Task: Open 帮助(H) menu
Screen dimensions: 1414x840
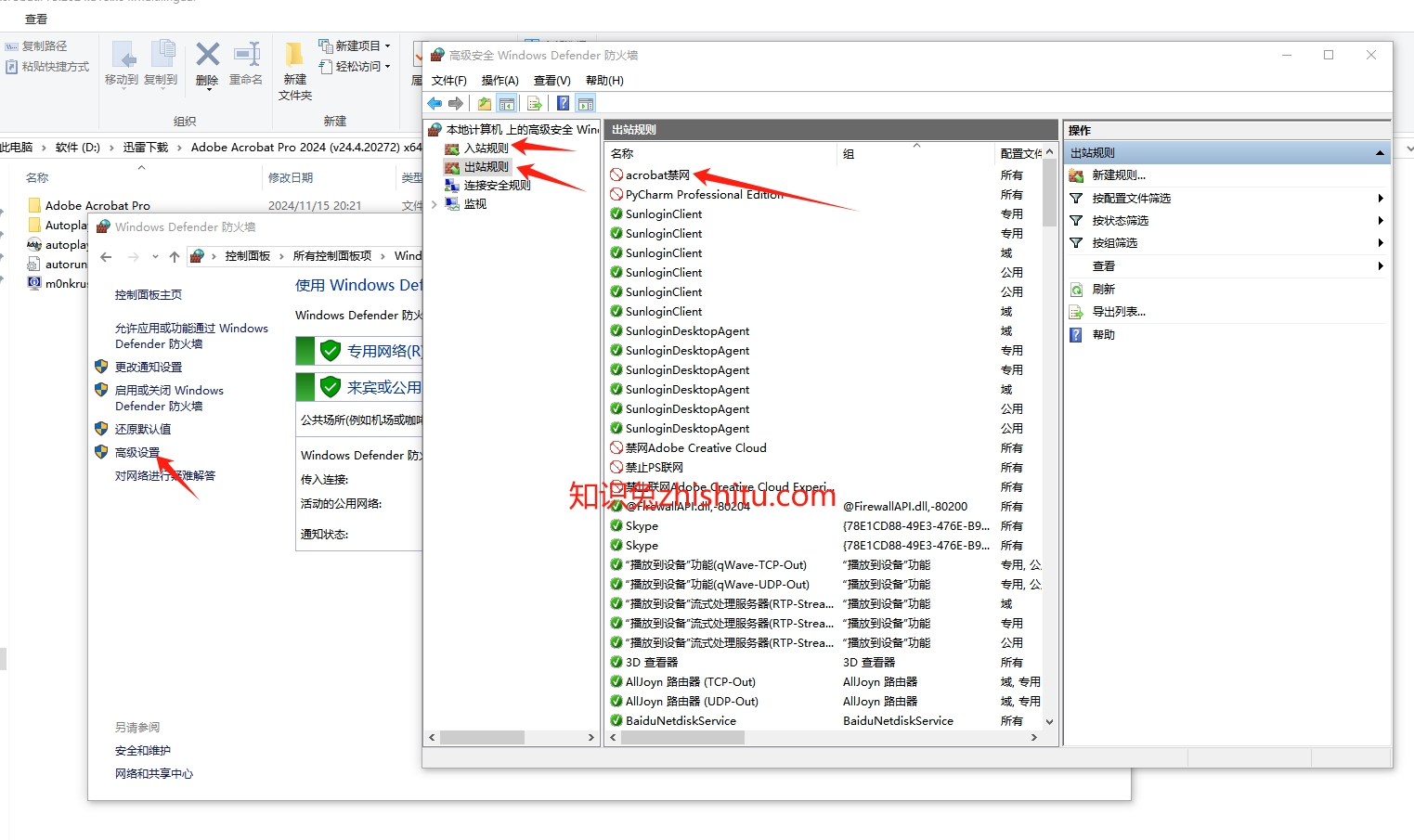Action: 604,81
